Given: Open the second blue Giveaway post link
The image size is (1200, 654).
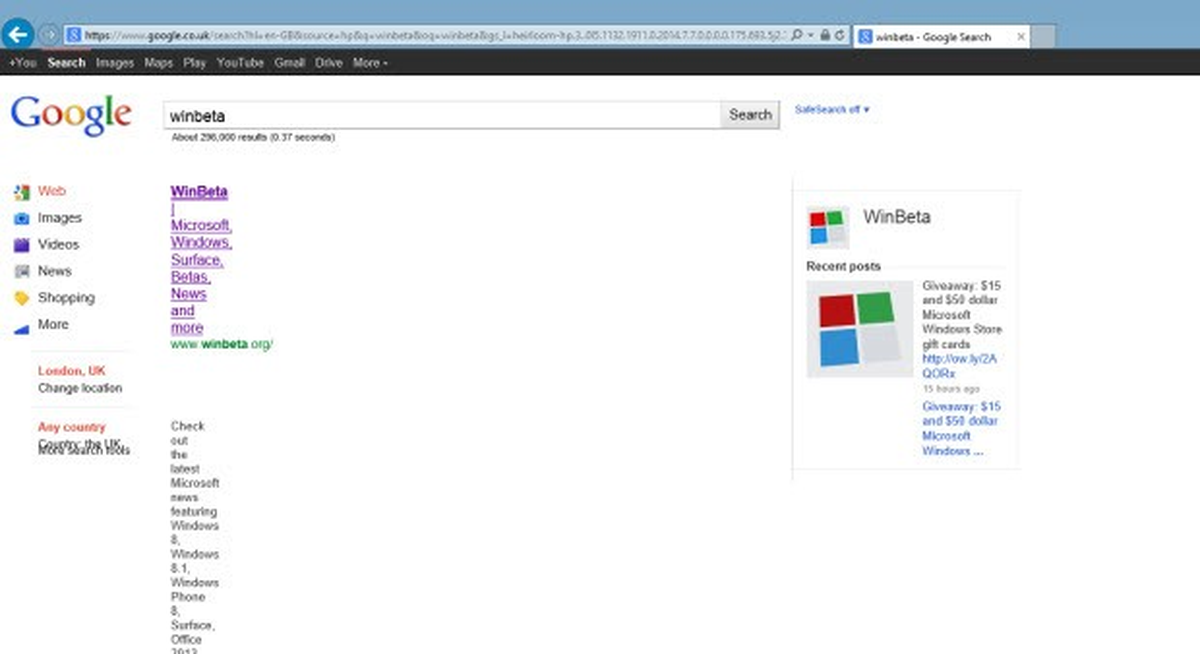Looking at the screenshot, I should [961, 429].
